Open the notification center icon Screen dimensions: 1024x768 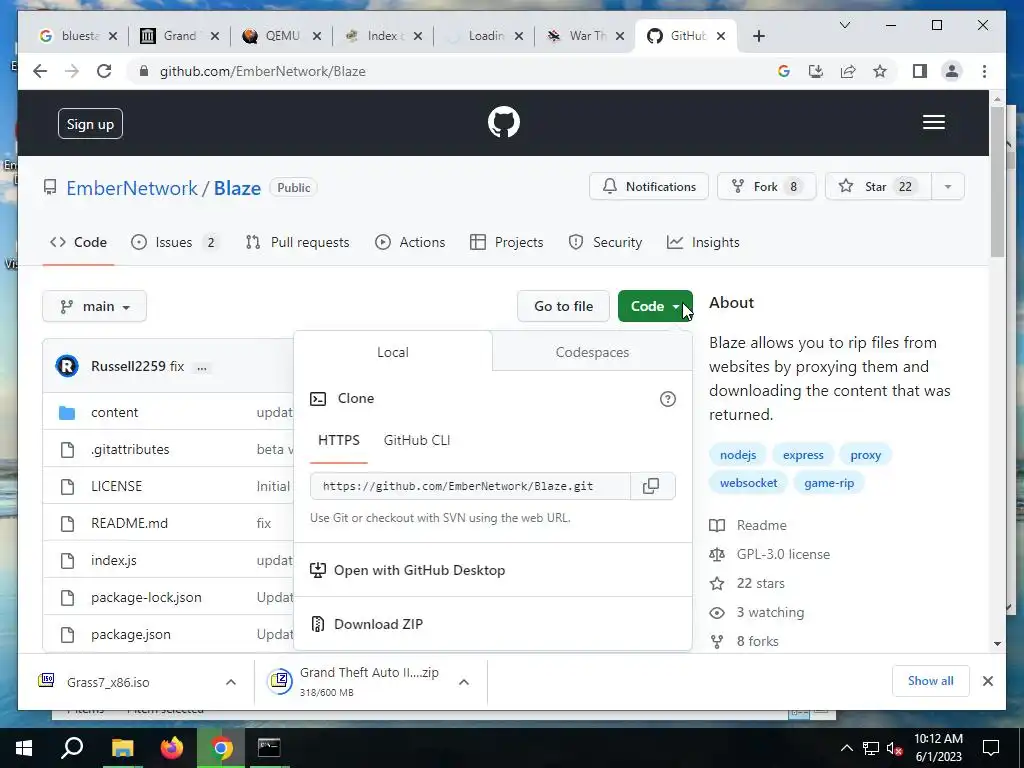click(991, 748)
